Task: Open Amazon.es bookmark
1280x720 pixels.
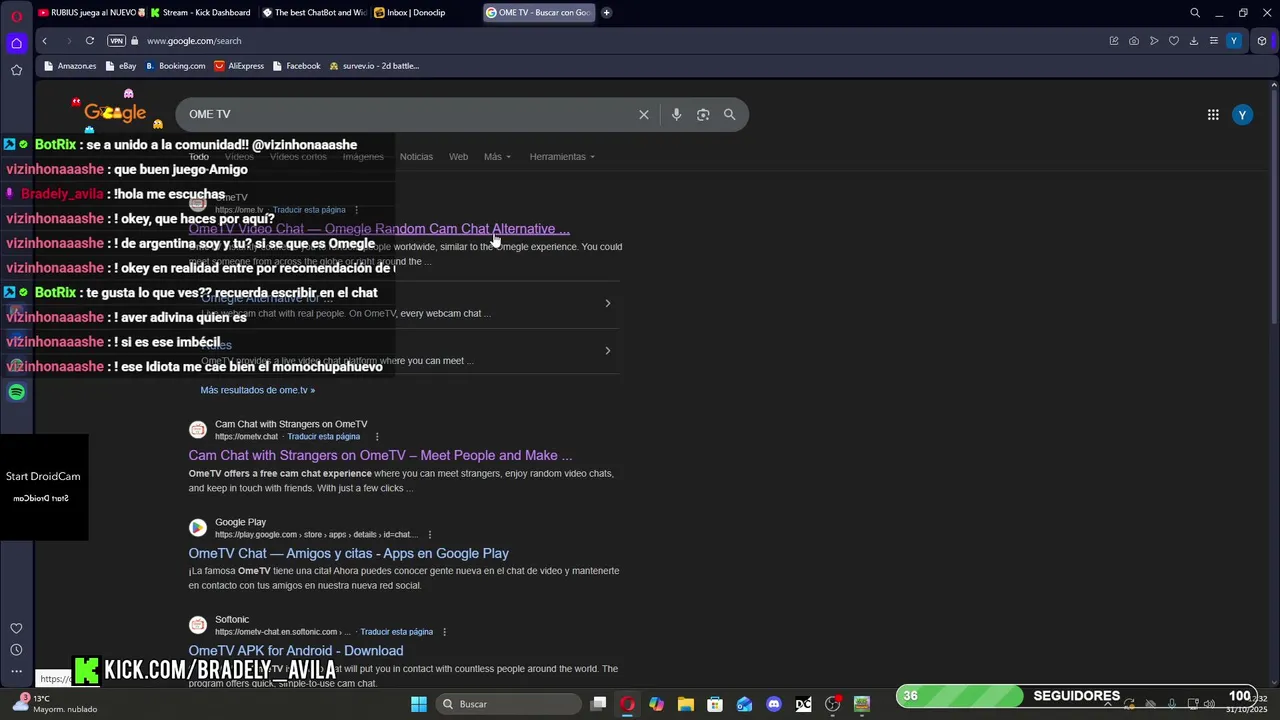Action: 70,66
